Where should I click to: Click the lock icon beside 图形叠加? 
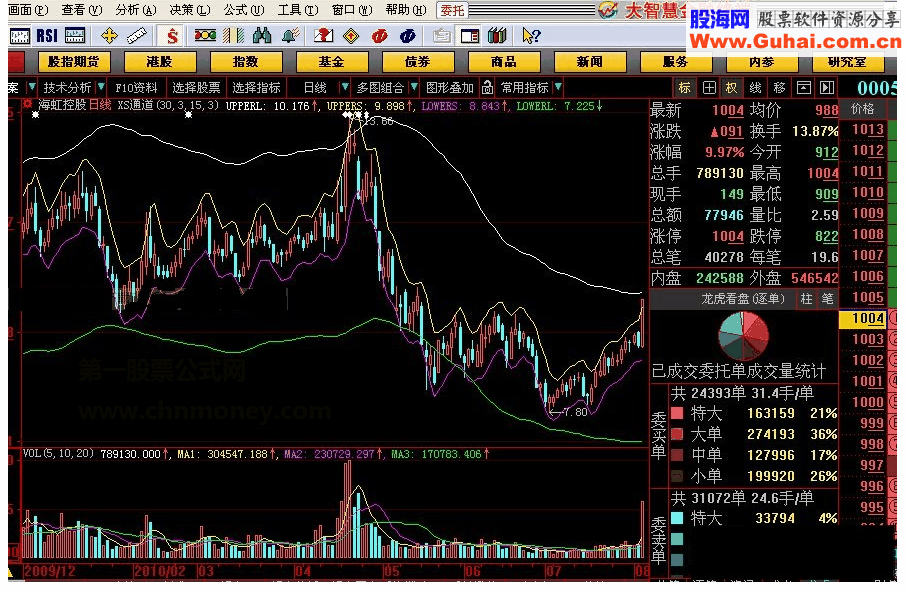(x=488, y=87)
